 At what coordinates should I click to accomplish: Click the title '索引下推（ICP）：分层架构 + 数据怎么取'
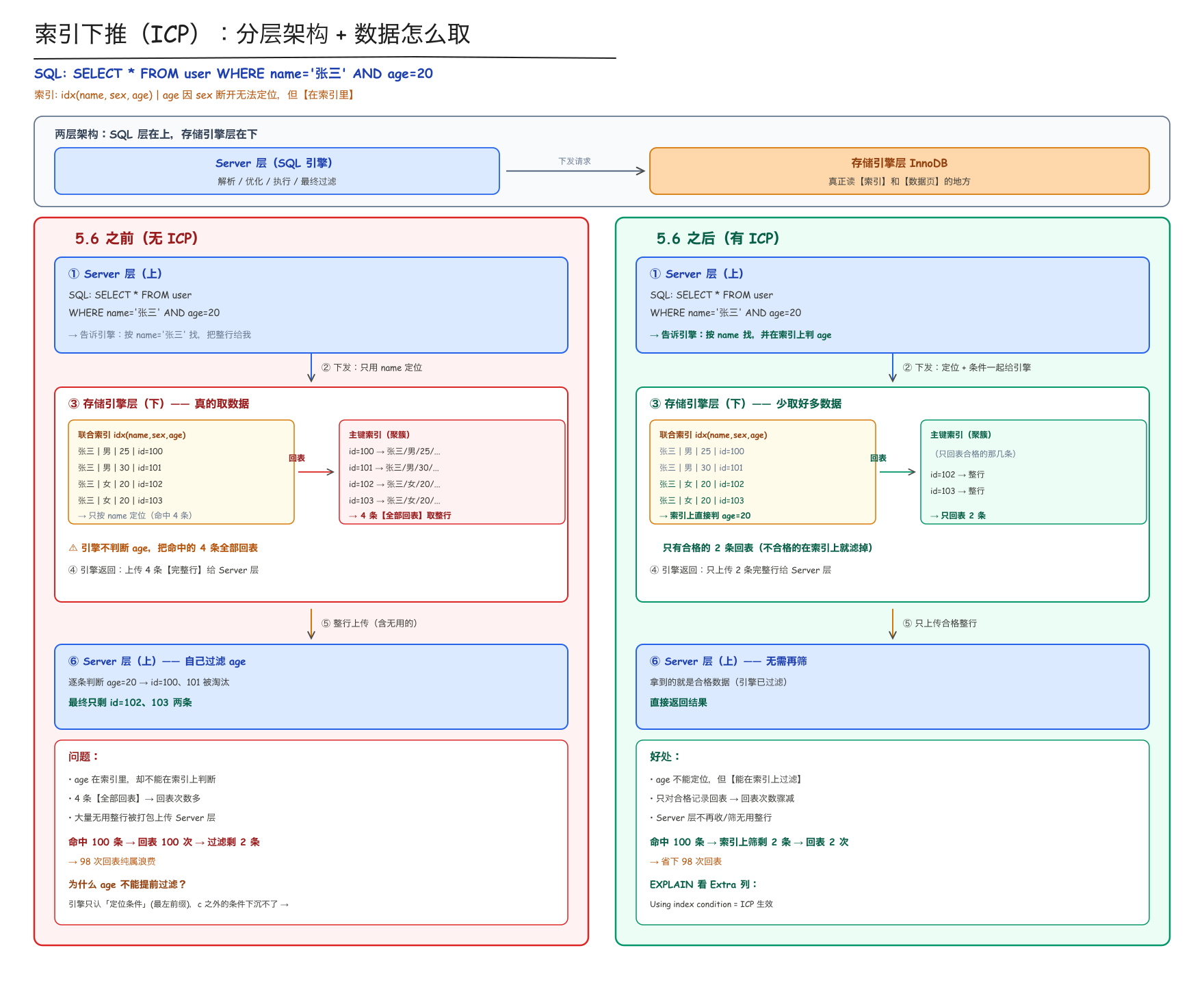tap(252, 34)
